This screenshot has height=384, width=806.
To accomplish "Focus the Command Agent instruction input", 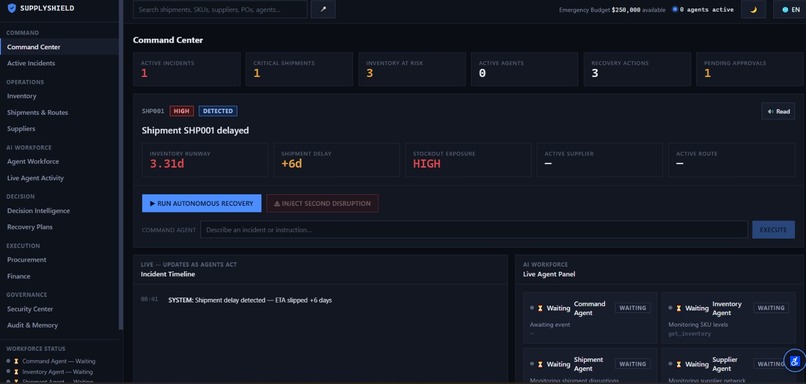I will coord(474,230).
